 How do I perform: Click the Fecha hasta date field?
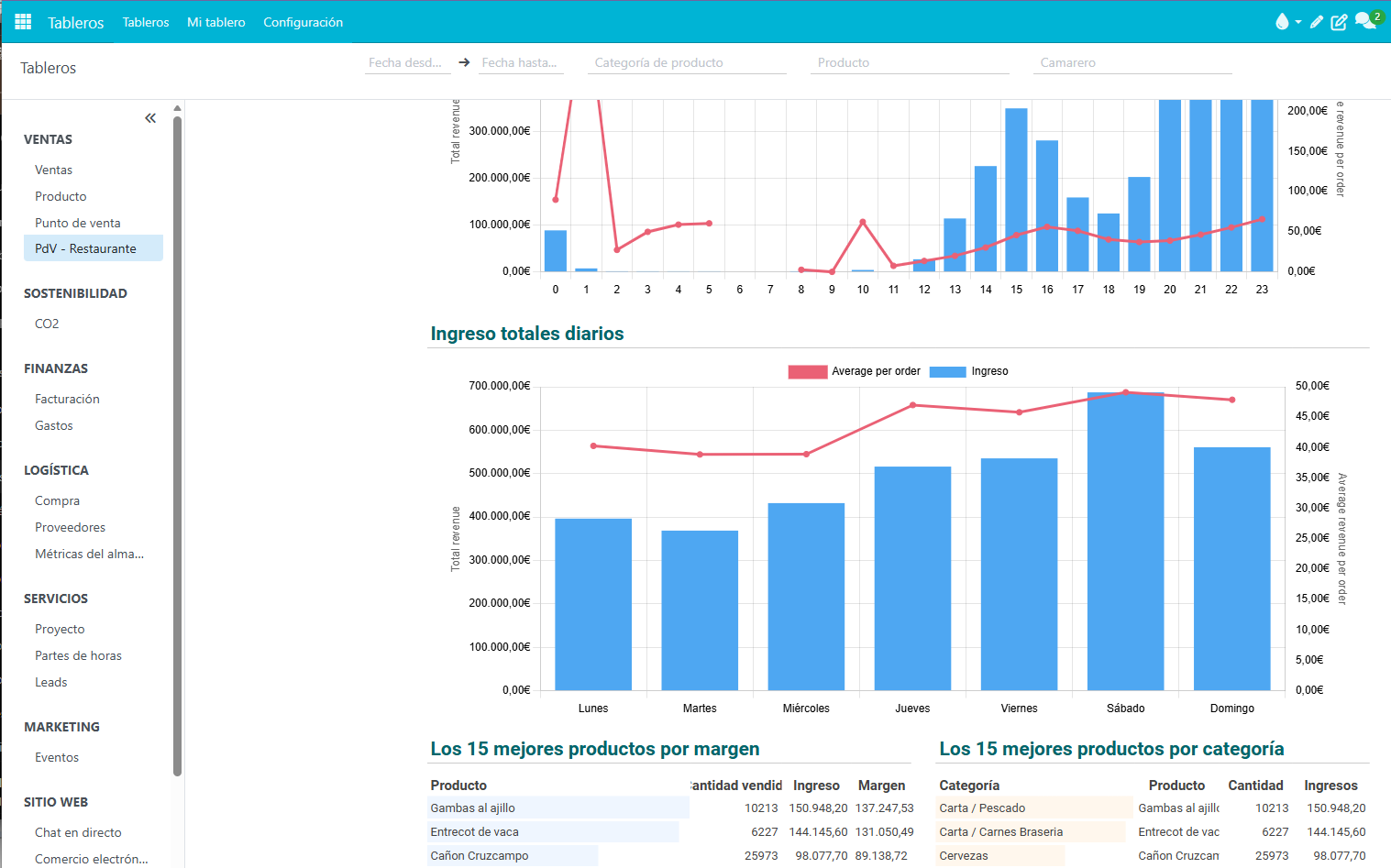pos(521,62)
